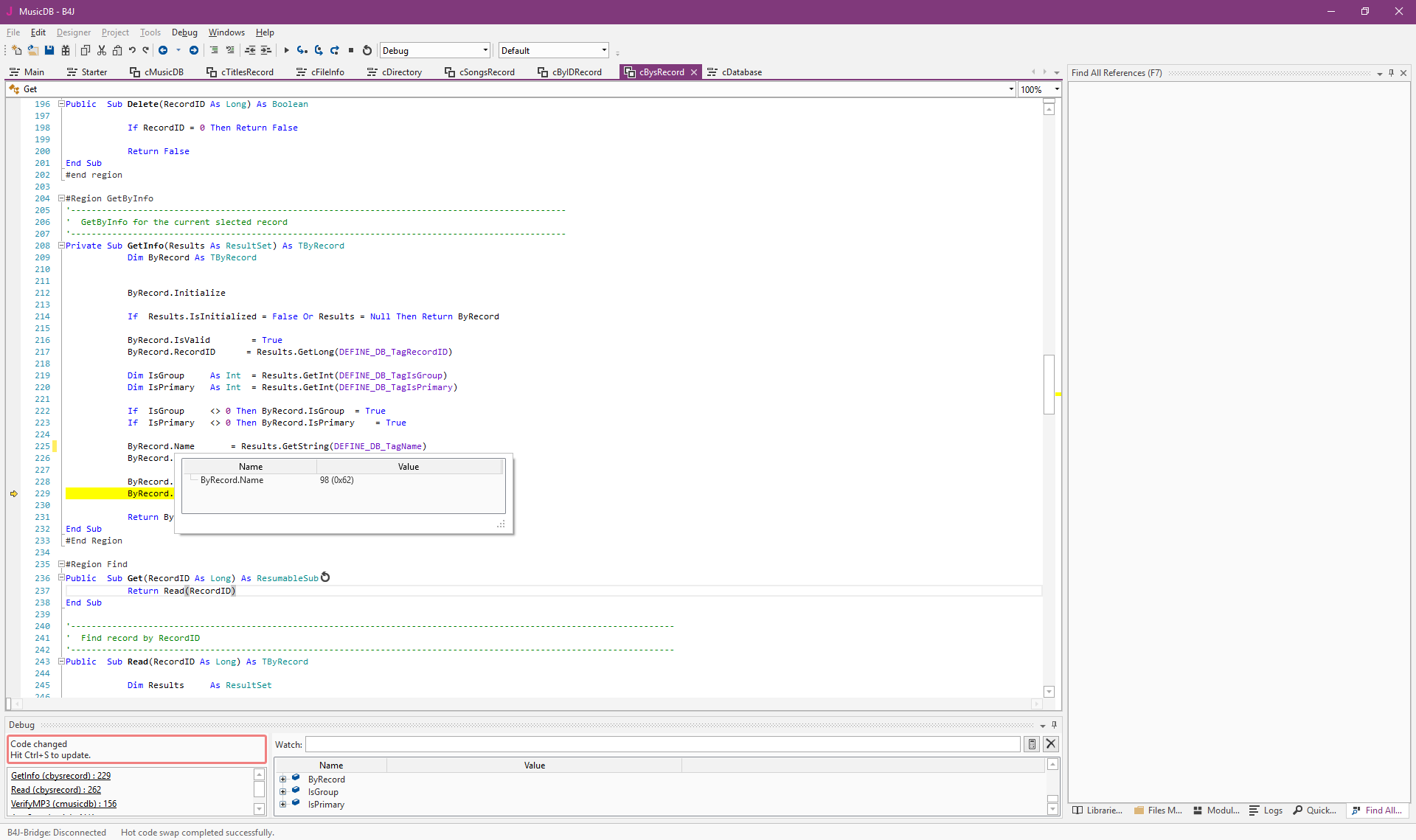The height and width of the screenshot is (840, 1416).
Task: Save all modified files
Action: [x=65, y=50]
